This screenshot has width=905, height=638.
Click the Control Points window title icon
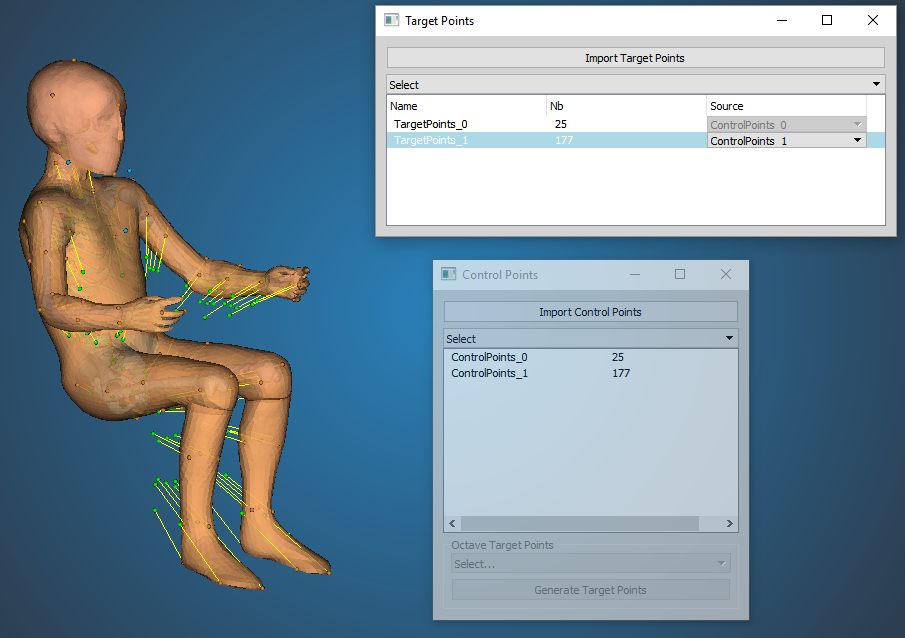[x=448, y=274]
